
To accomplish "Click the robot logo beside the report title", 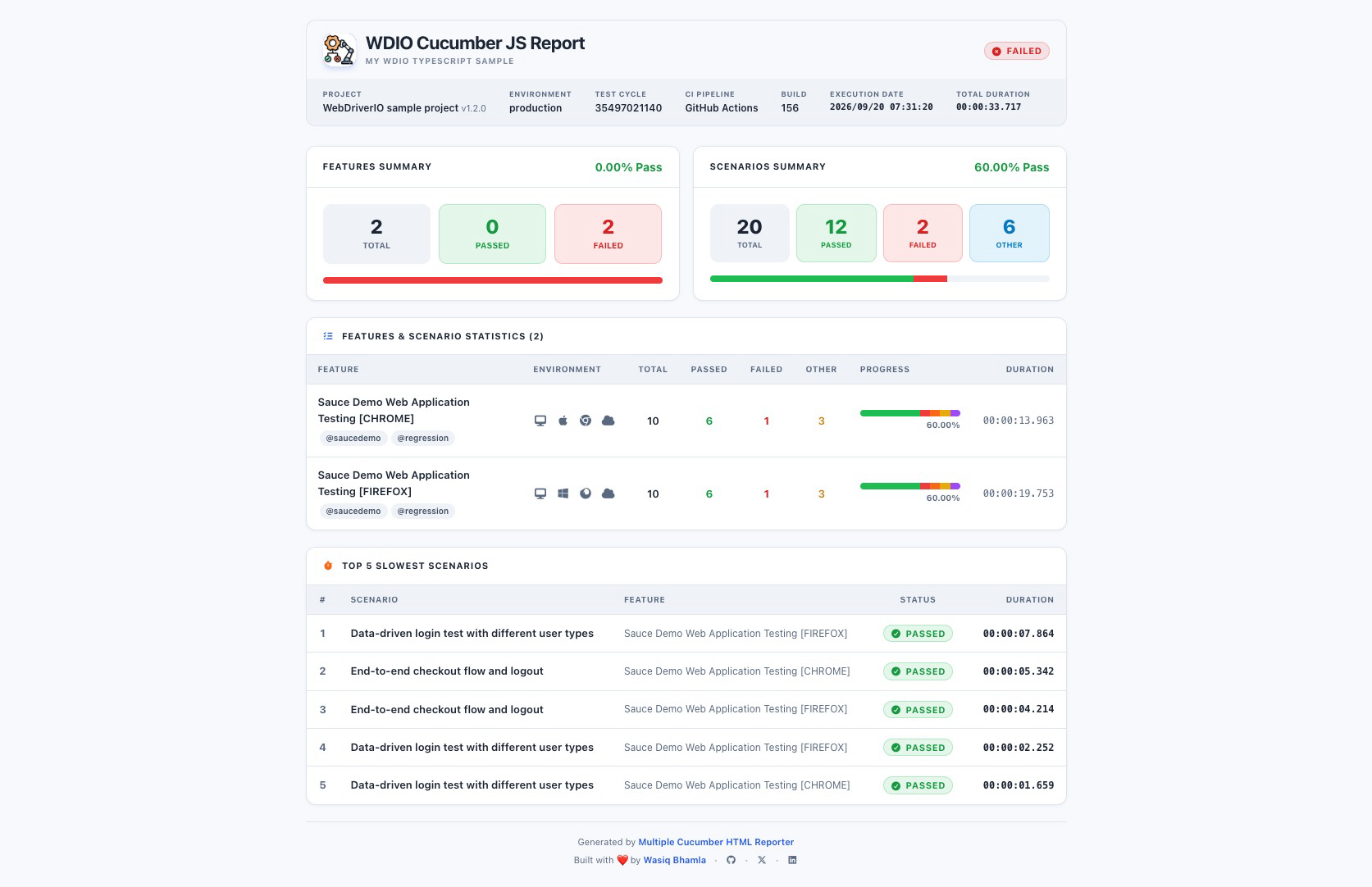I will point(339,50).
